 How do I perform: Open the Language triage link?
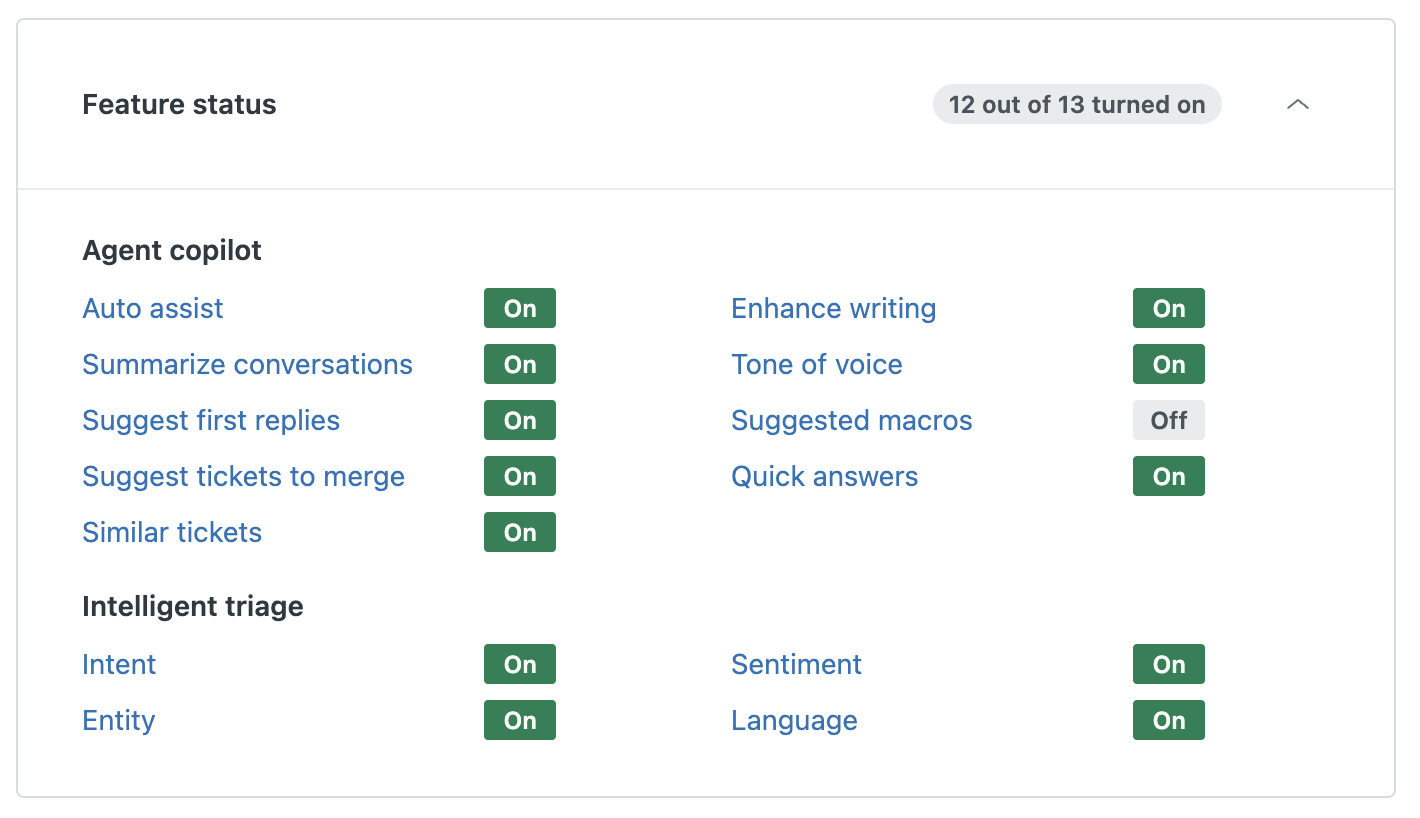(x=794, y=721)
